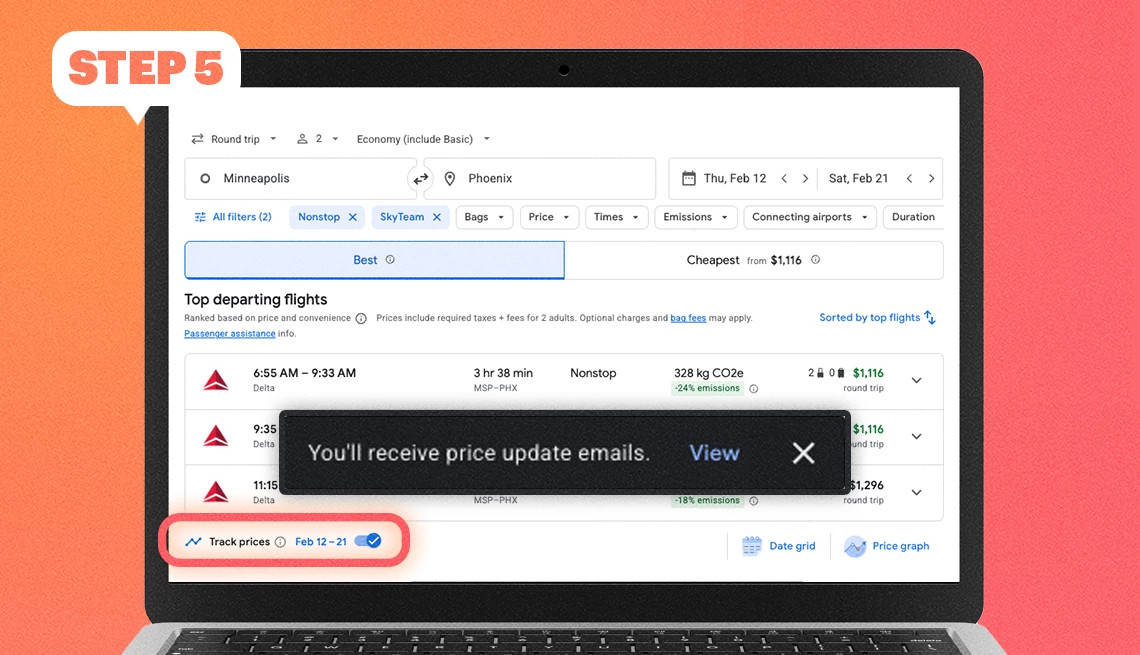Screen dimensions: 1140x655
Task: Click the next arrow on the return date
Action: [x=931, y=178]
